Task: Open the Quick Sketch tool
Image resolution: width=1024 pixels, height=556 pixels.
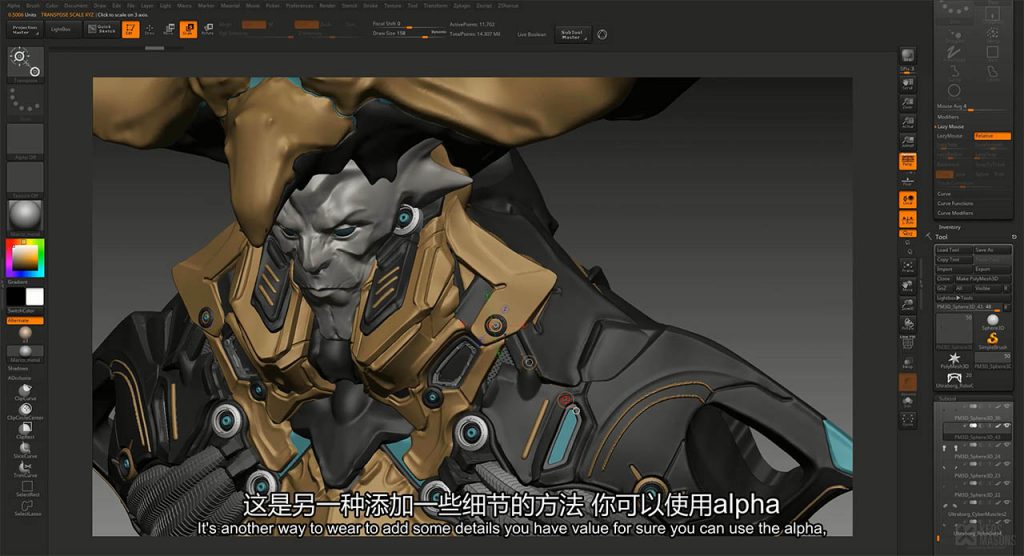Action: coord(101,29)
